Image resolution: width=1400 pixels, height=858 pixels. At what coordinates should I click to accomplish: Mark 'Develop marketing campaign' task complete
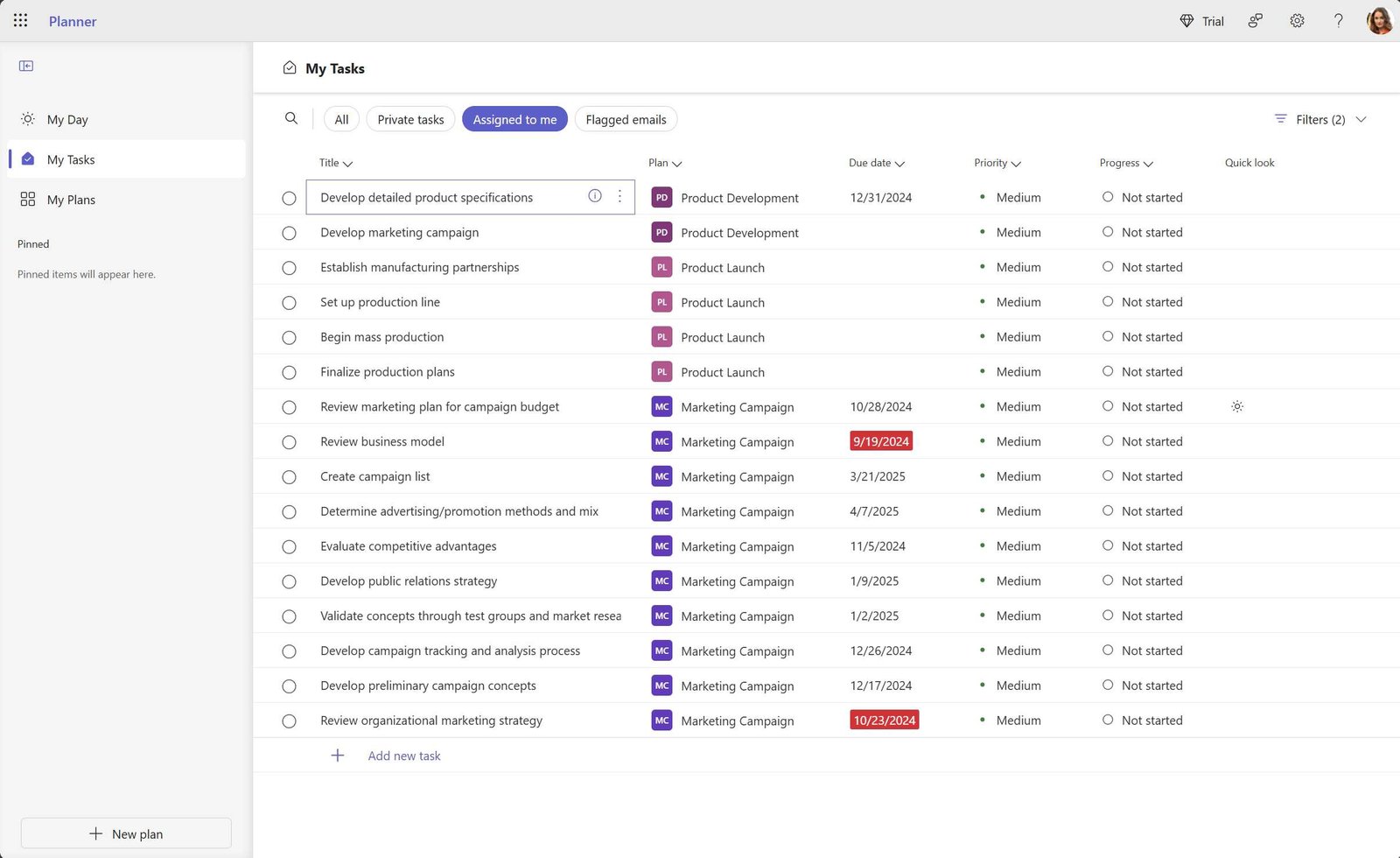[289, 233]
